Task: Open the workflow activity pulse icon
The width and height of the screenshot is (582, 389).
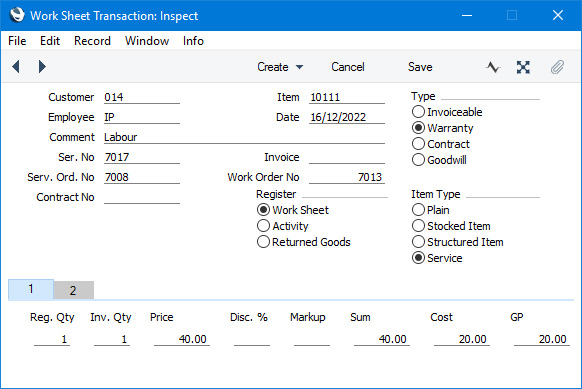Action: click(x=493, y=67)
